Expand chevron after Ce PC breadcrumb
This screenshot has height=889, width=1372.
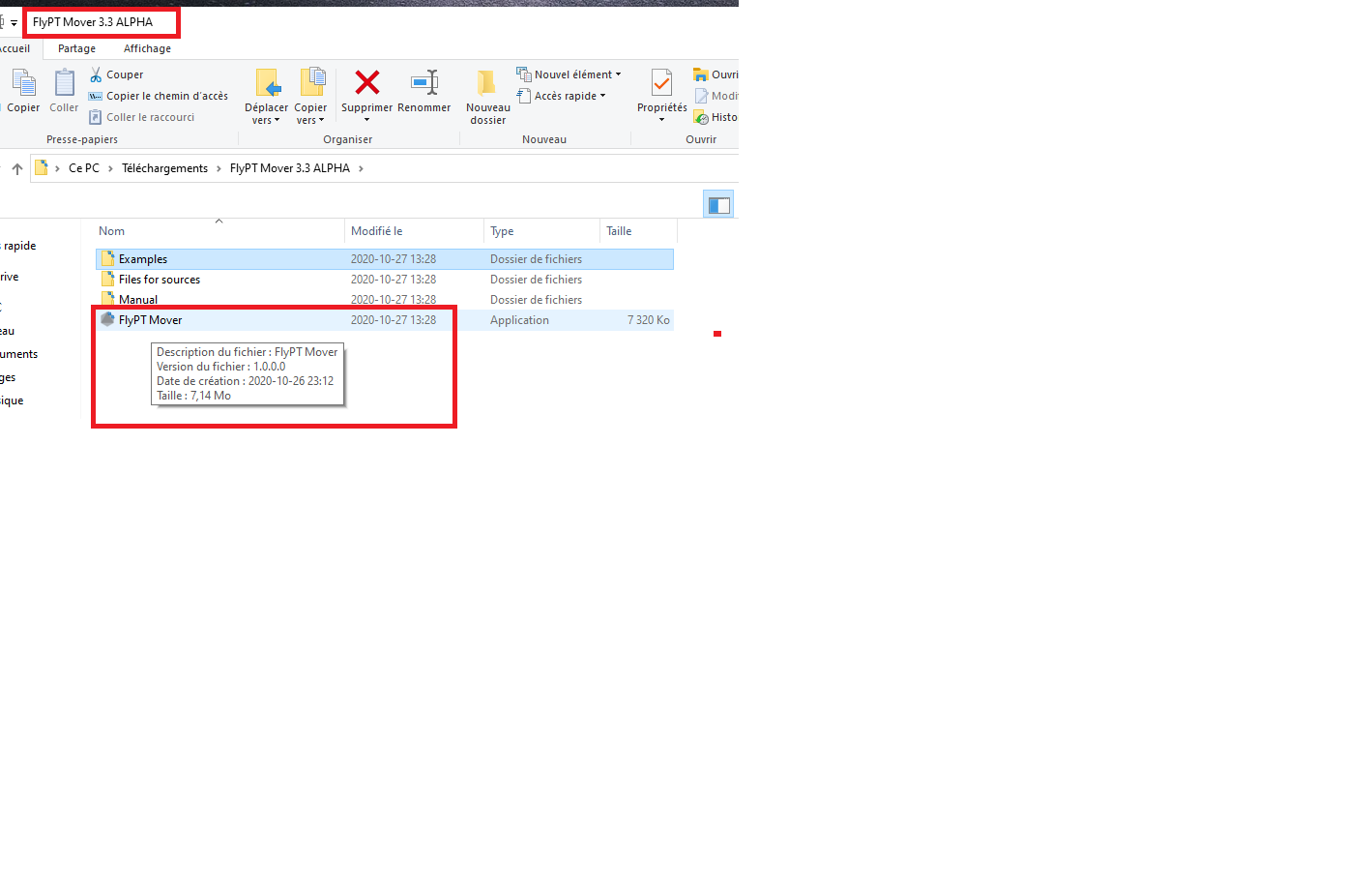(x=110, y=168)
